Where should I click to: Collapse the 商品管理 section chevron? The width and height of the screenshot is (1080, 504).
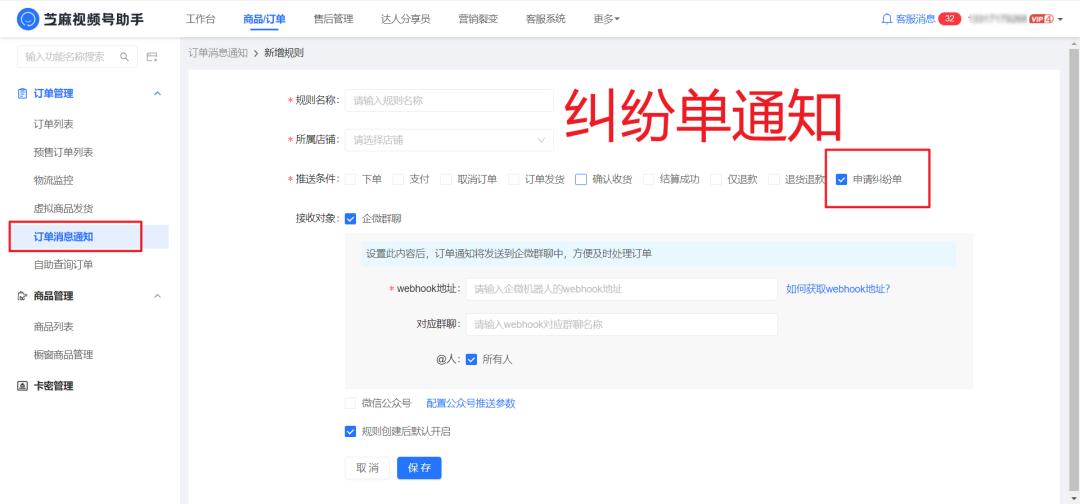(157, 296)
